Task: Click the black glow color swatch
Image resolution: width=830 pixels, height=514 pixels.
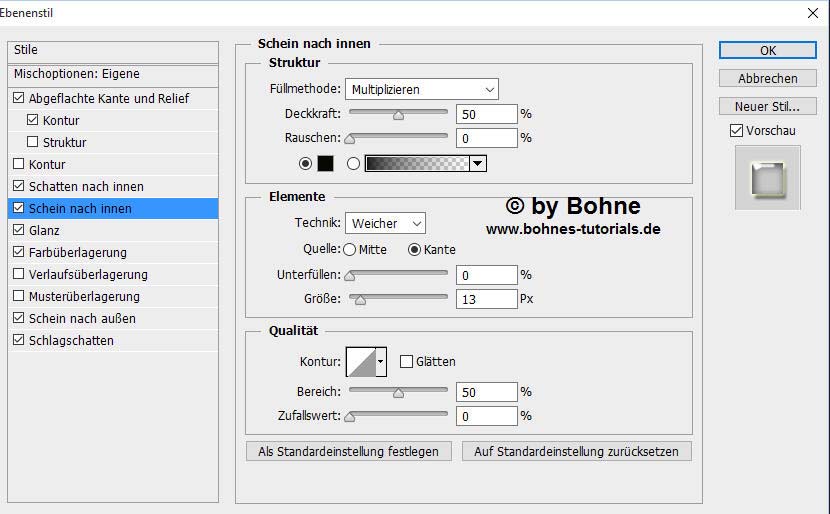Action: 325,164
